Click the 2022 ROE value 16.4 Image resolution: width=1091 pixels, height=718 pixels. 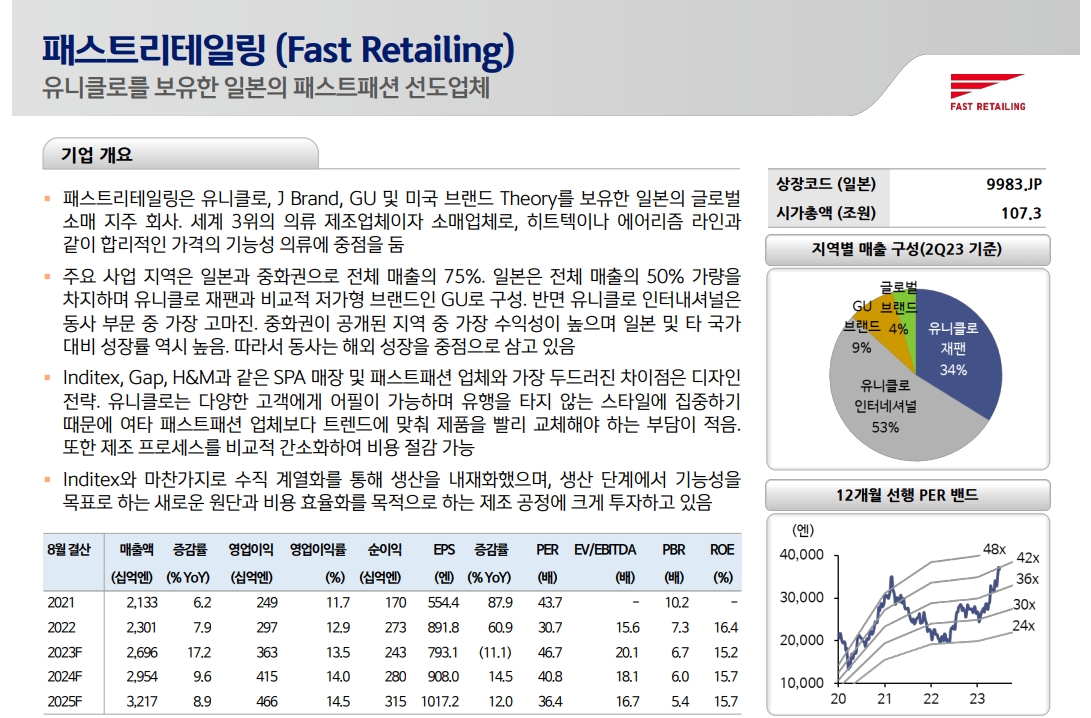pos(726,628)
